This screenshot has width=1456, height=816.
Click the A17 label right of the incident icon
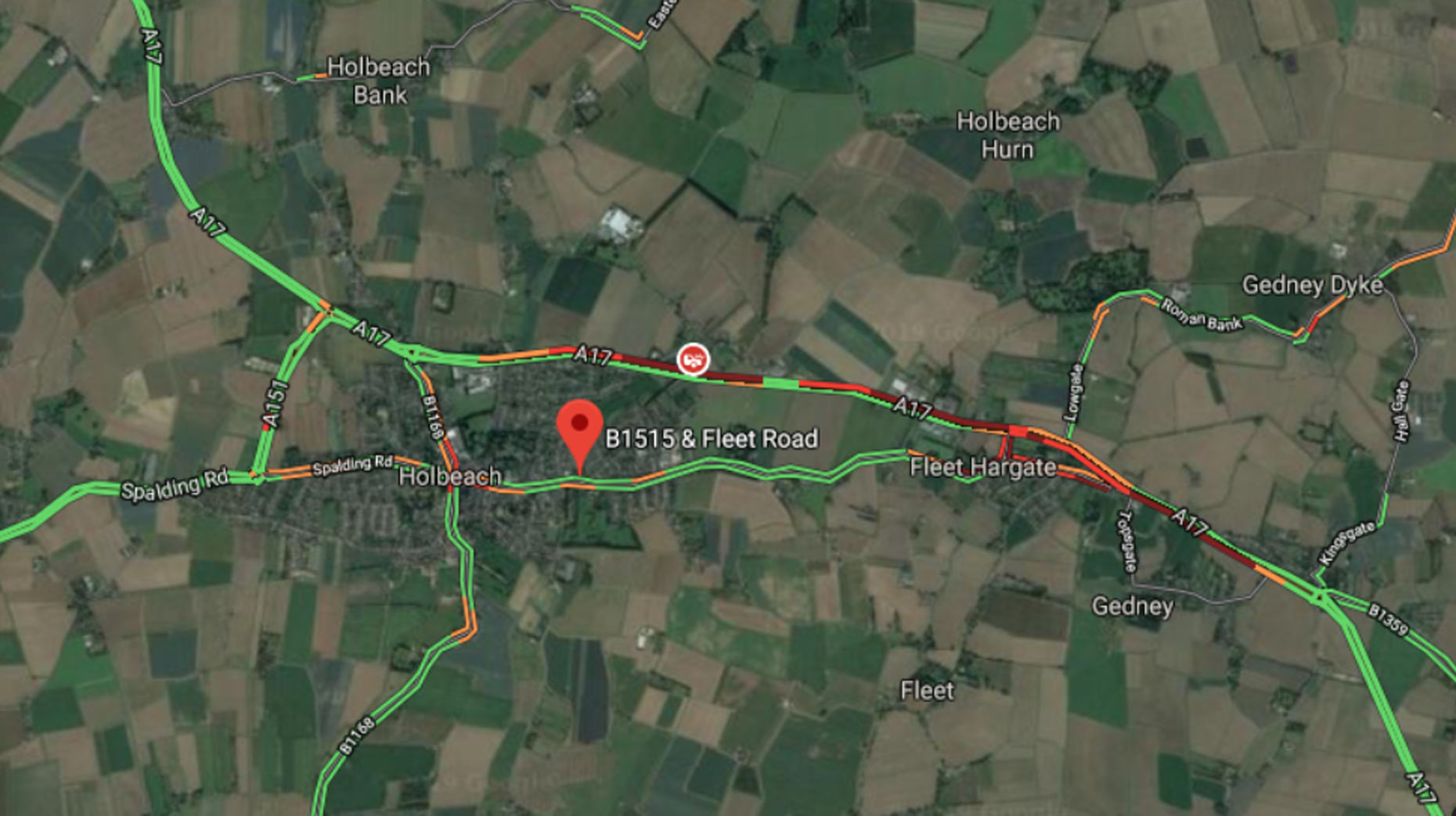913,408
